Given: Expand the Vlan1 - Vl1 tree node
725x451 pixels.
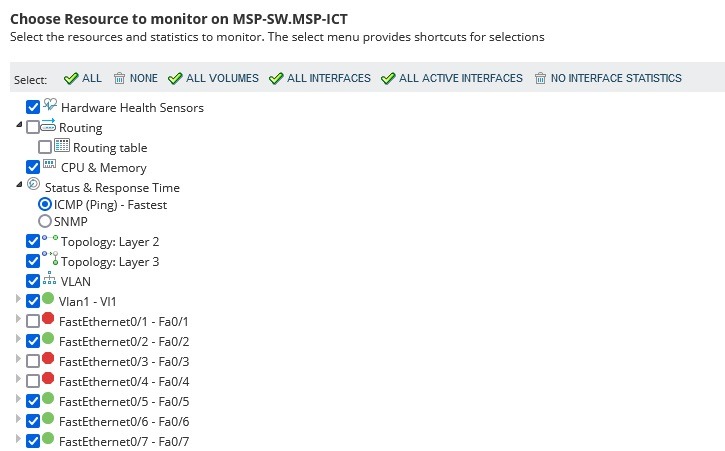Looking at the screenshot, I should [18, 300].
